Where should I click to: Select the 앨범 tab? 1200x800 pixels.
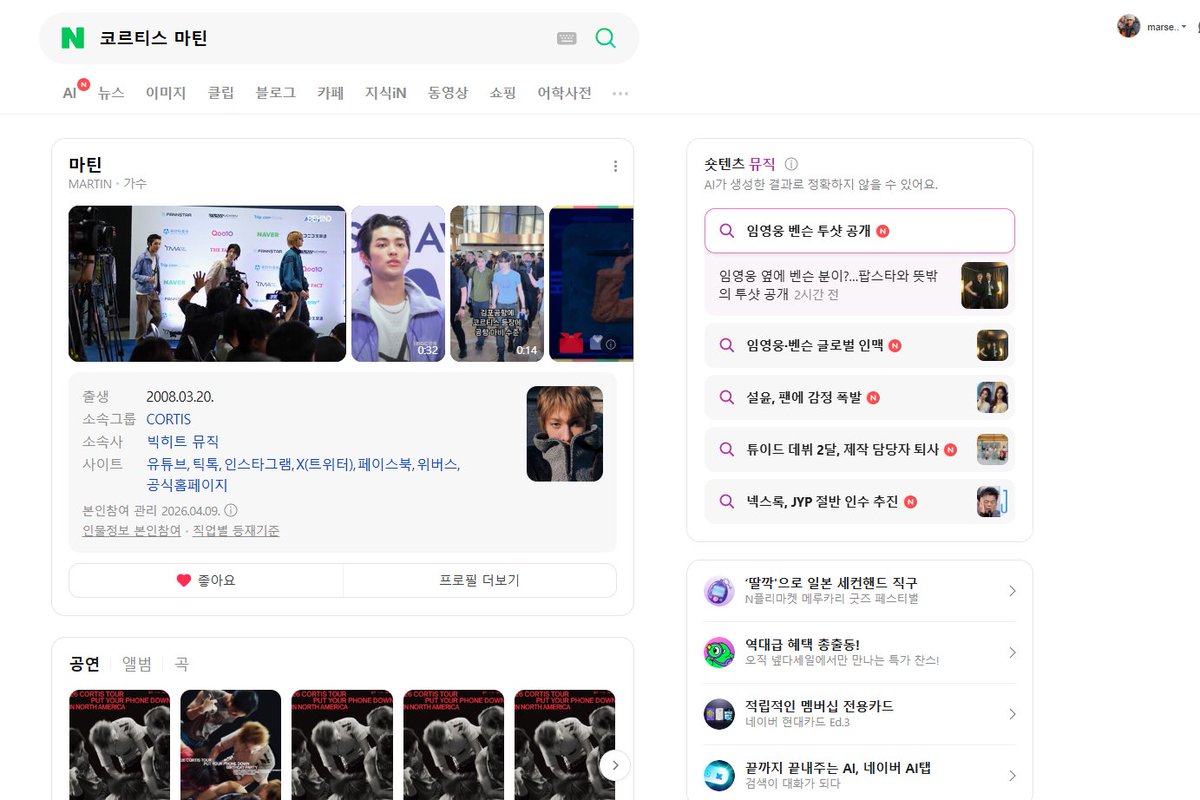[137, 664]
